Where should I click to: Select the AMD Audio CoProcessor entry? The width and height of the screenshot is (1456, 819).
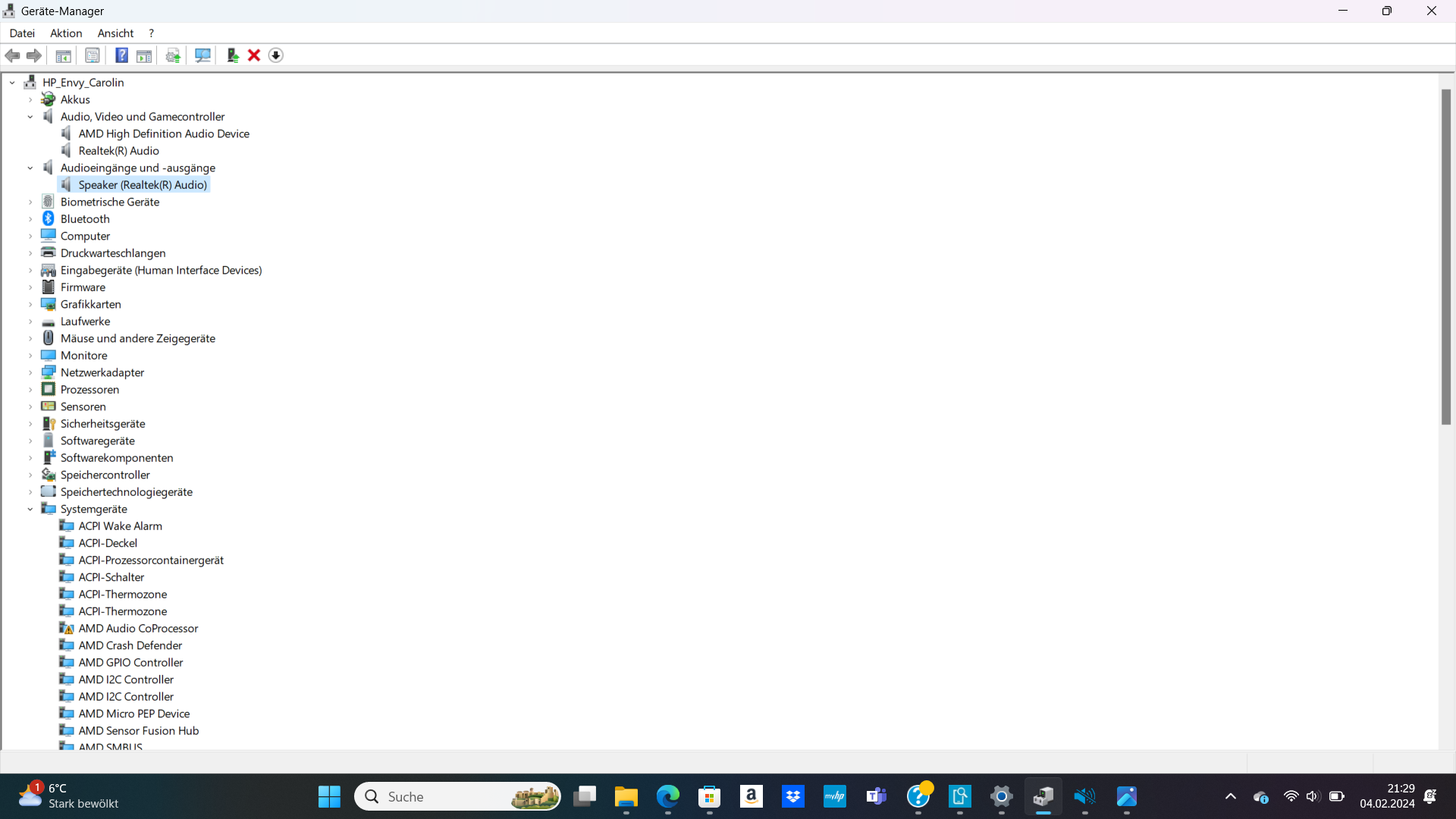138,628
